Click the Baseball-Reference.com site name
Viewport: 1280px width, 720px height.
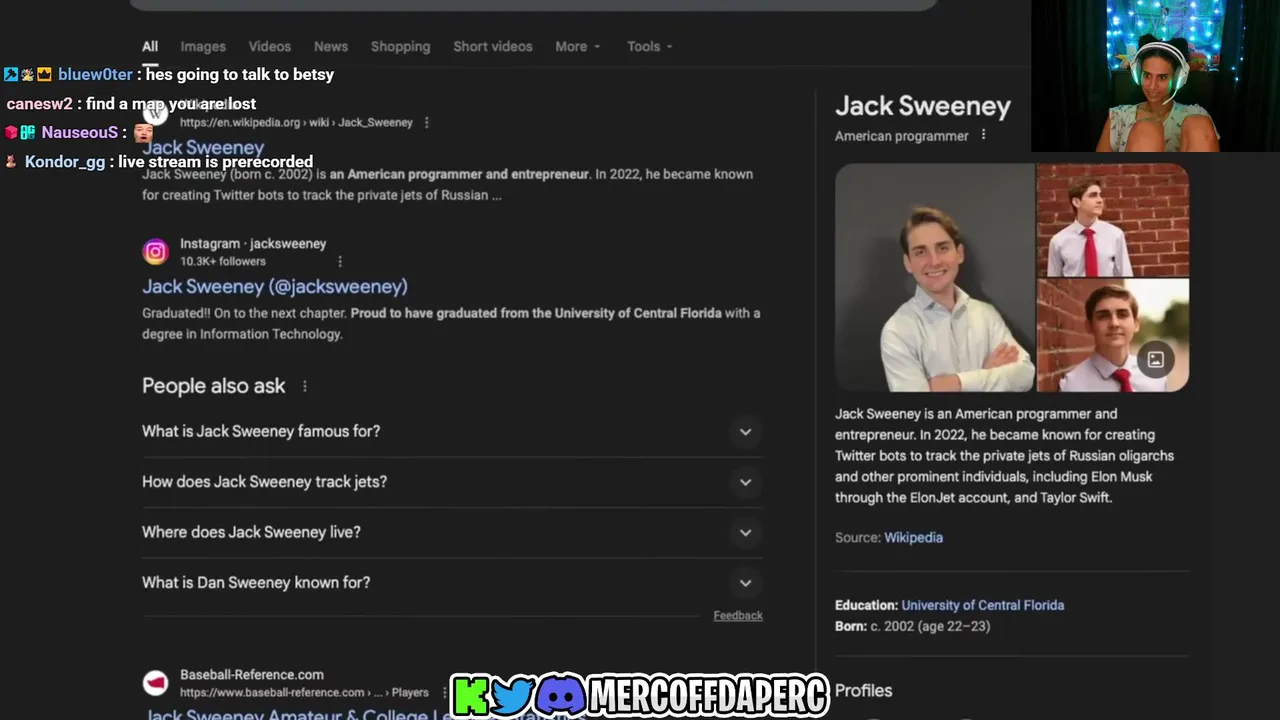(x=252, y=675)
